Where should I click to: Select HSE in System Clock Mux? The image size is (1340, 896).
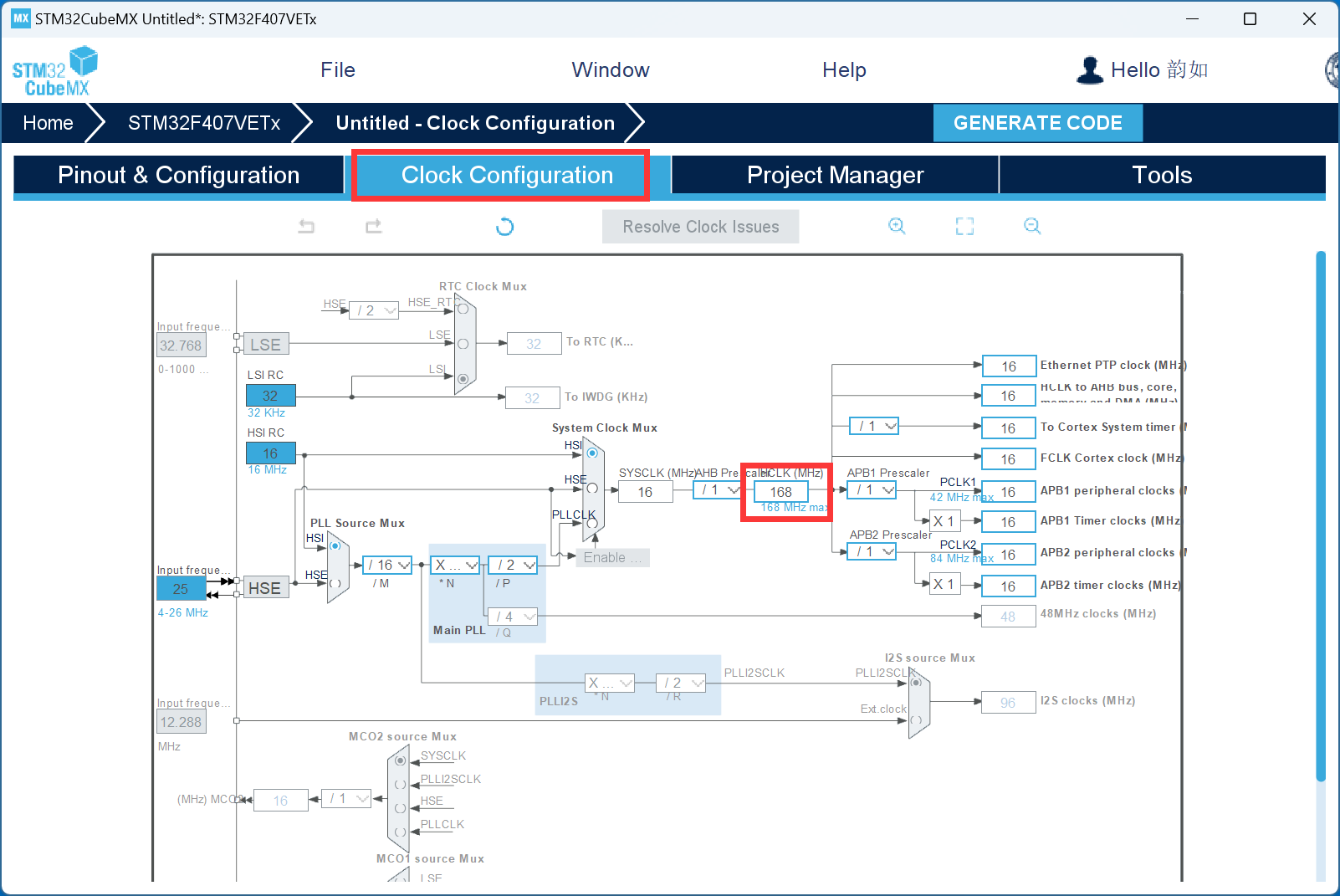point(592,488)
